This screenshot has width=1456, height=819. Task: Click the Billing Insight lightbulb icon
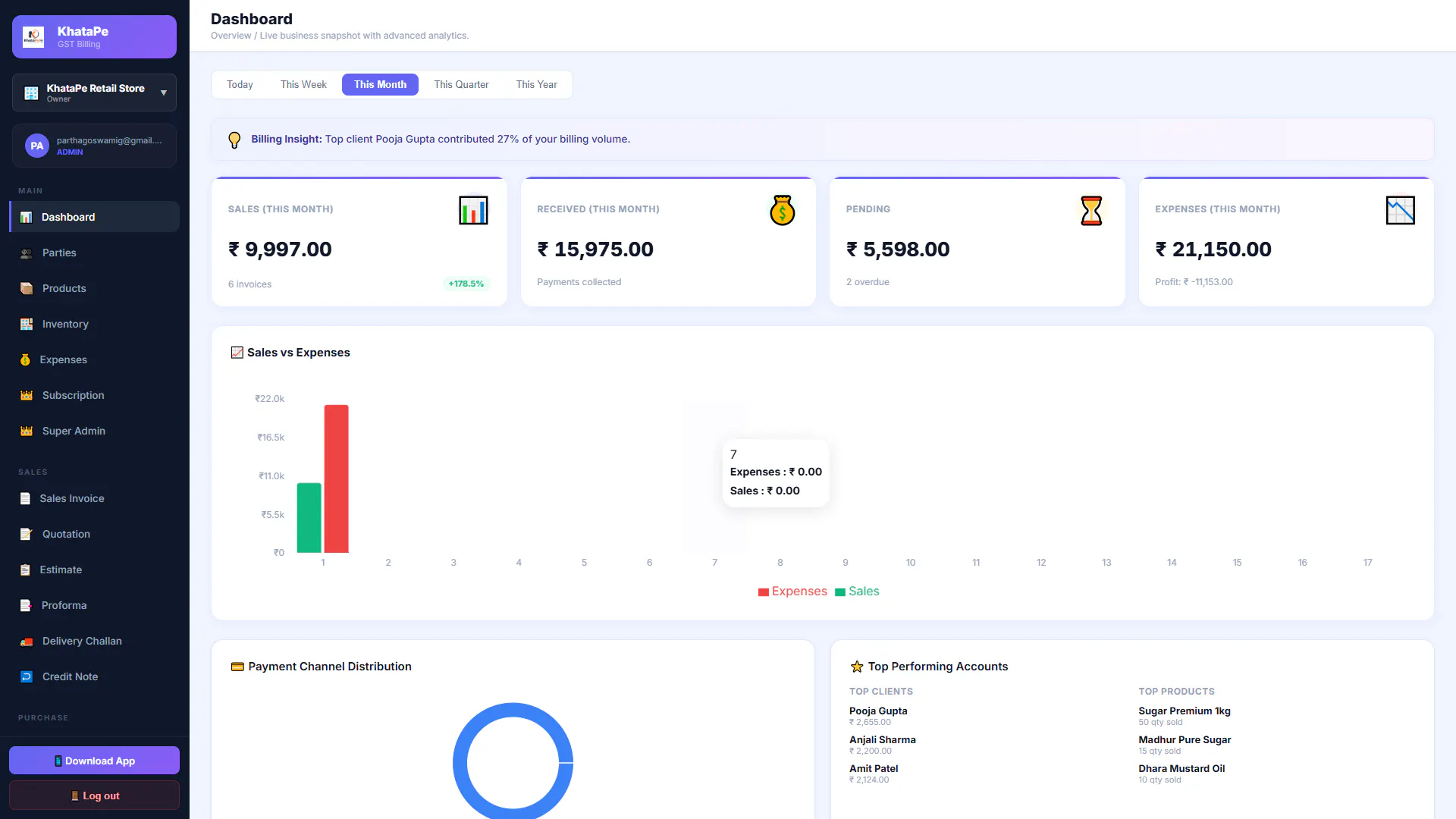pyautogui.click(x=234, y=140)
